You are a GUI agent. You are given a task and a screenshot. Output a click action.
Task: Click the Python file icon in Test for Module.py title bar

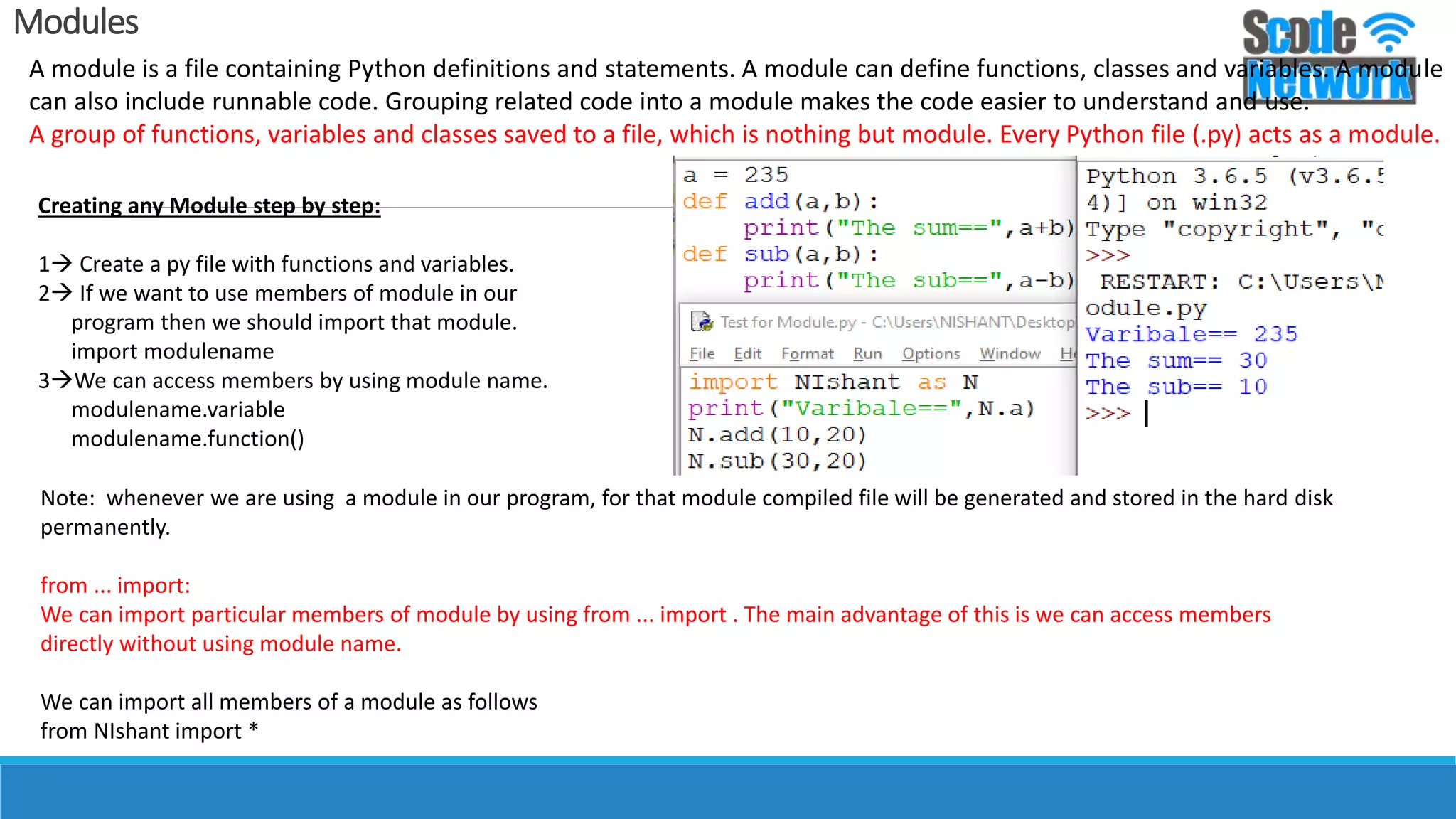[702, 322]
